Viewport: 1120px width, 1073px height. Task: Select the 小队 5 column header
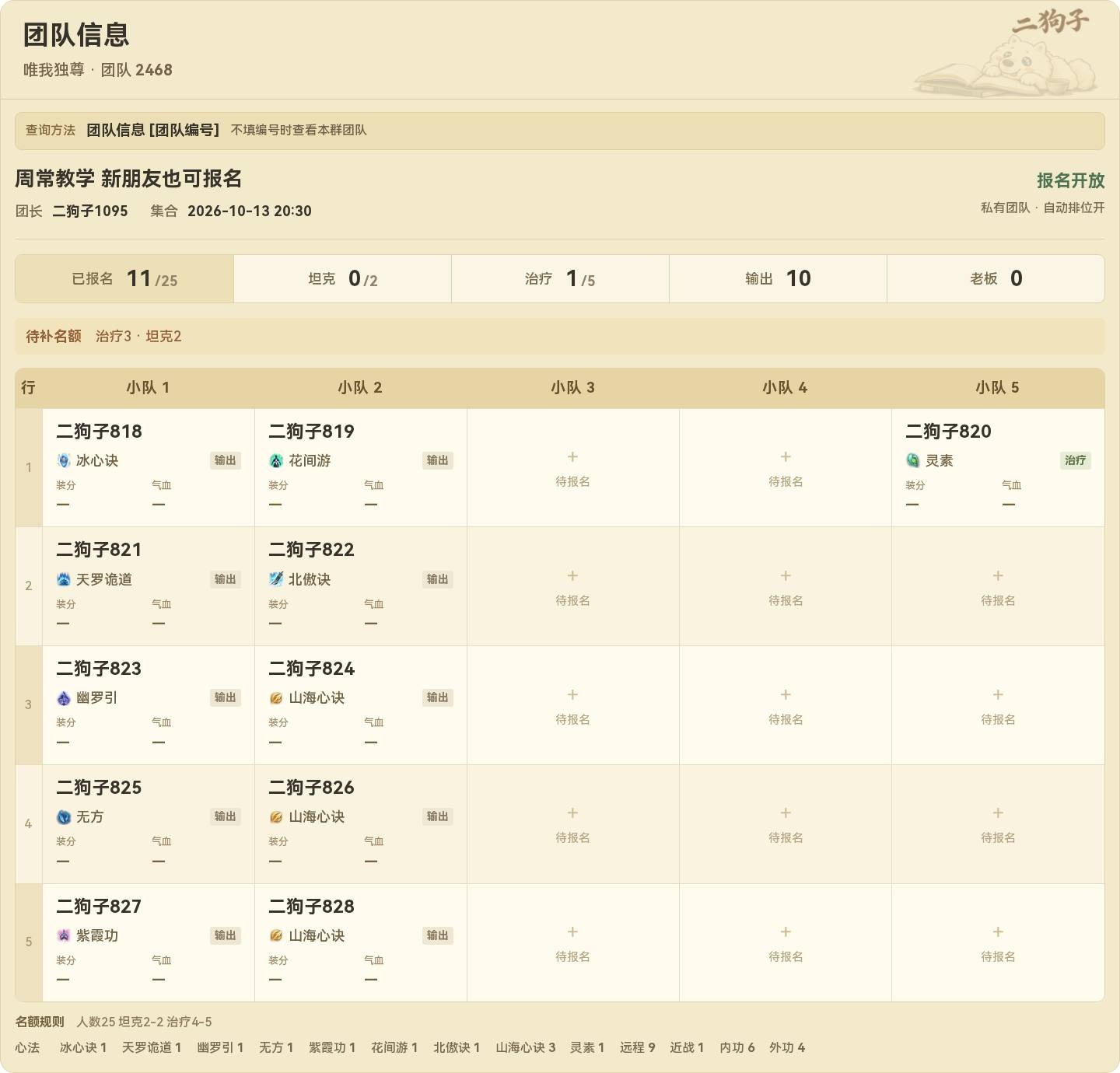(998, 387)
